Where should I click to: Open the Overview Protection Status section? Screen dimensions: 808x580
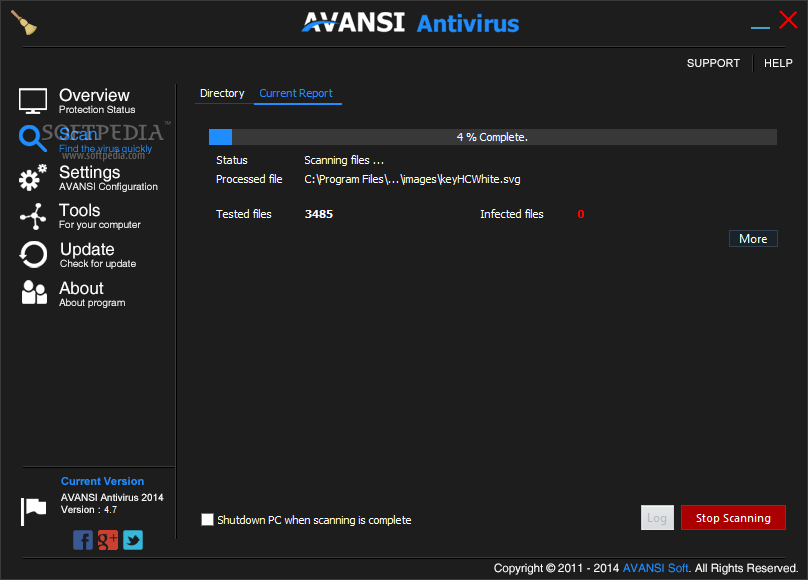coord(97,101)
